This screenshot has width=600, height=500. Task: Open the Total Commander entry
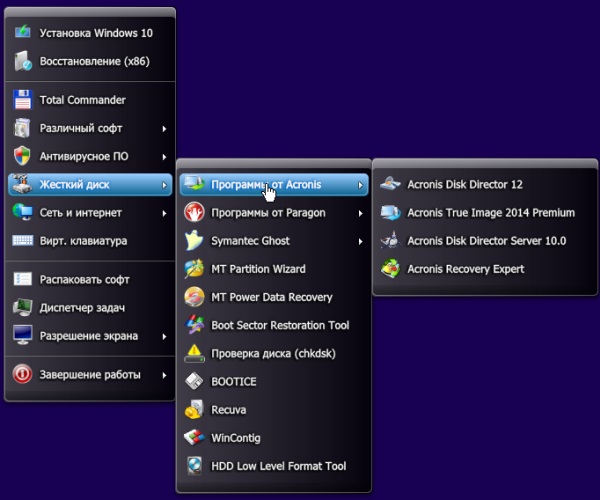[x=90, y=100]
